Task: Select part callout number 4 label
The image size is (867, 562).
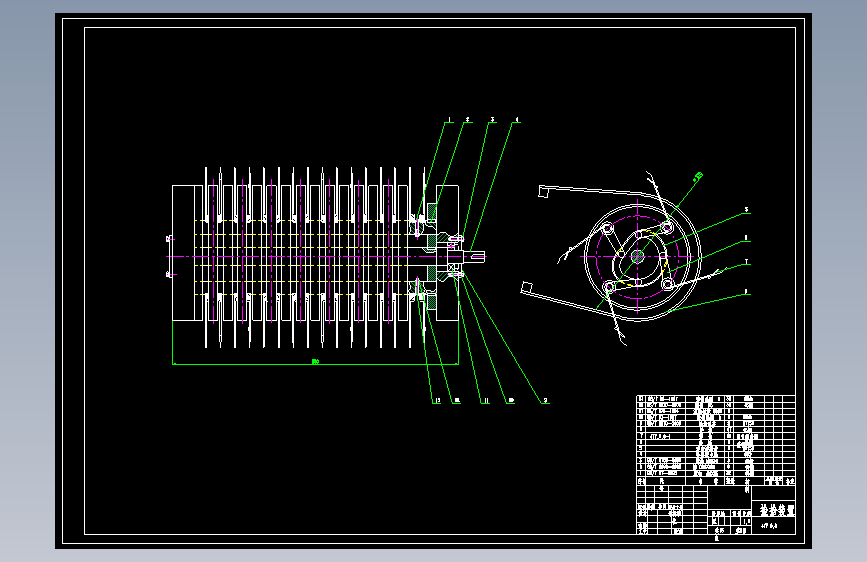Action: (517, 119)
